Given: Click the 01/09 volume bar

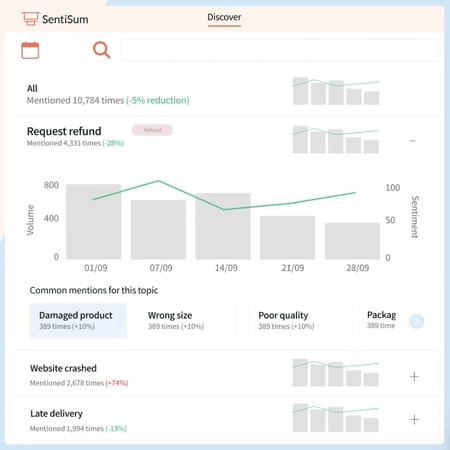Looking at the screenshot, I should (x=93, y=222).
